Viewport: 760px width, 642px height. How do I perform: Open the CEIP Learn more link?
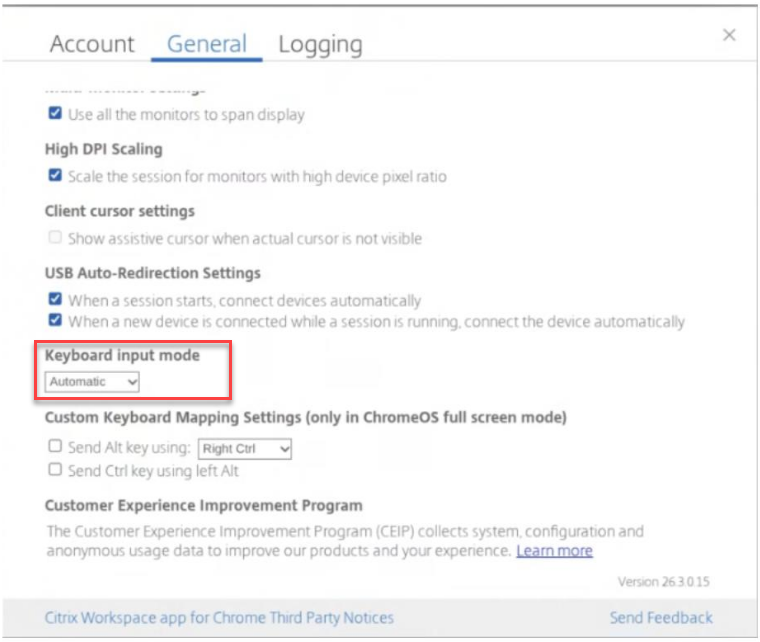(x=554, y=551)
